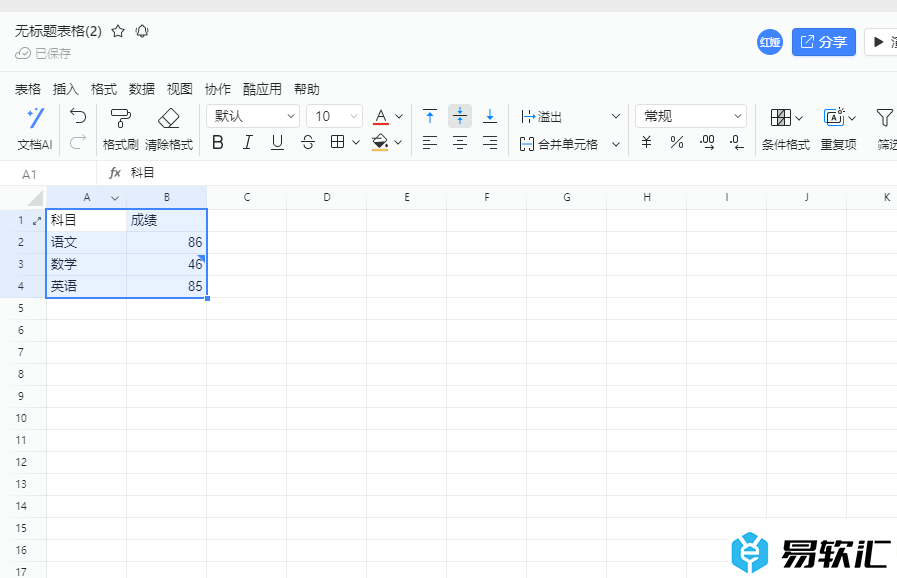This screenshot has width=897, height=578.
Task: Align text to top
Action: [430, 116]
